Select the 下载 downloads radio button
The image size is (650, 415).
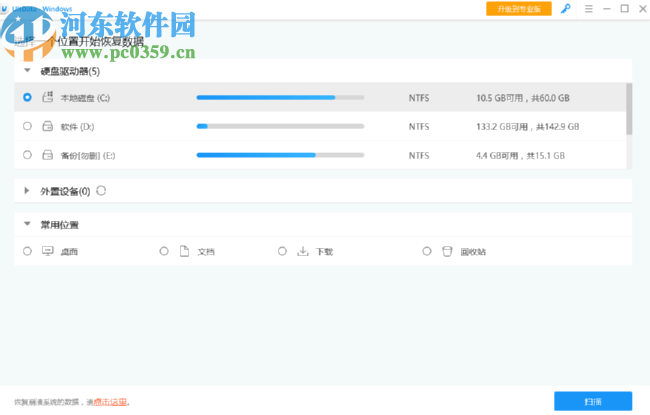click(282, 251)
